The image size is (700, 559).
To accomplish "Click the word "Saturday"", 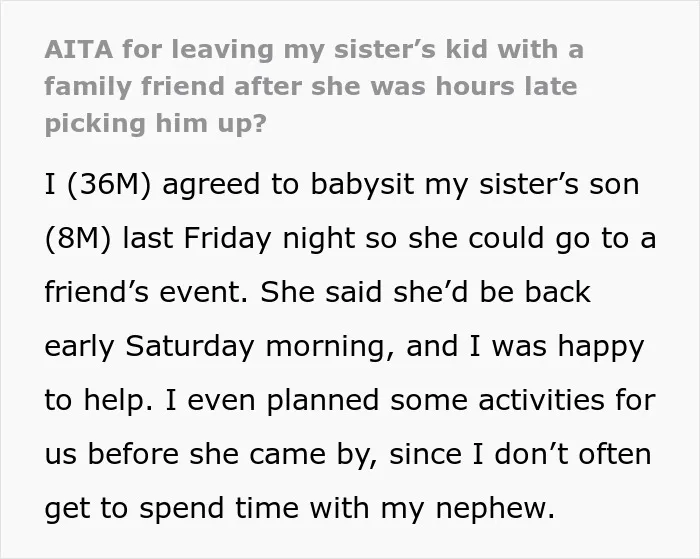I will coord(190,346).
